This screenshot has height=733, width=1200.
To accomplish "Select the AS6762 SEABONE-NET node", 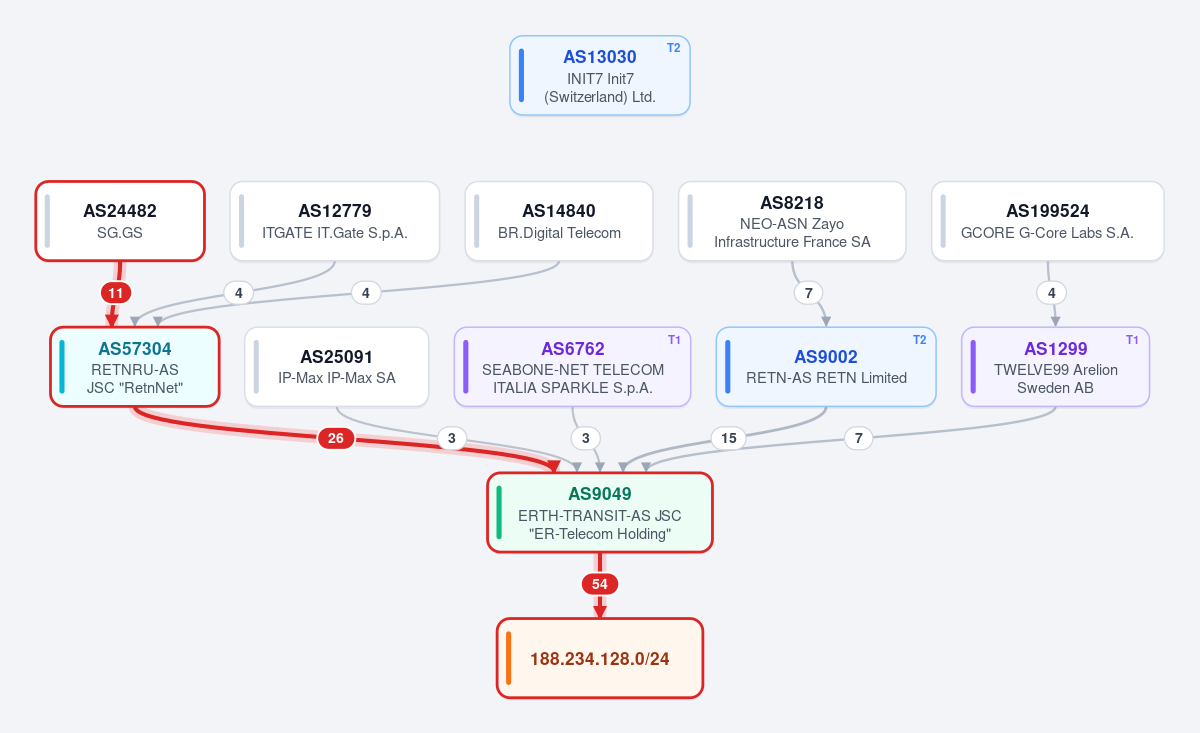I will click(573, 367).
